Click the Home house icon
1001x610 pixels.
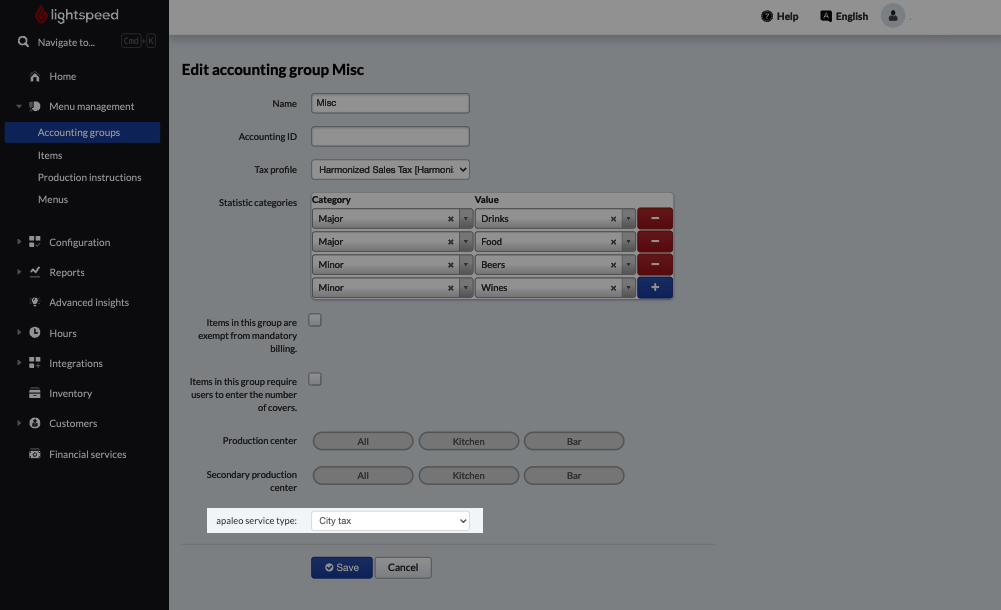pos(35,77)
